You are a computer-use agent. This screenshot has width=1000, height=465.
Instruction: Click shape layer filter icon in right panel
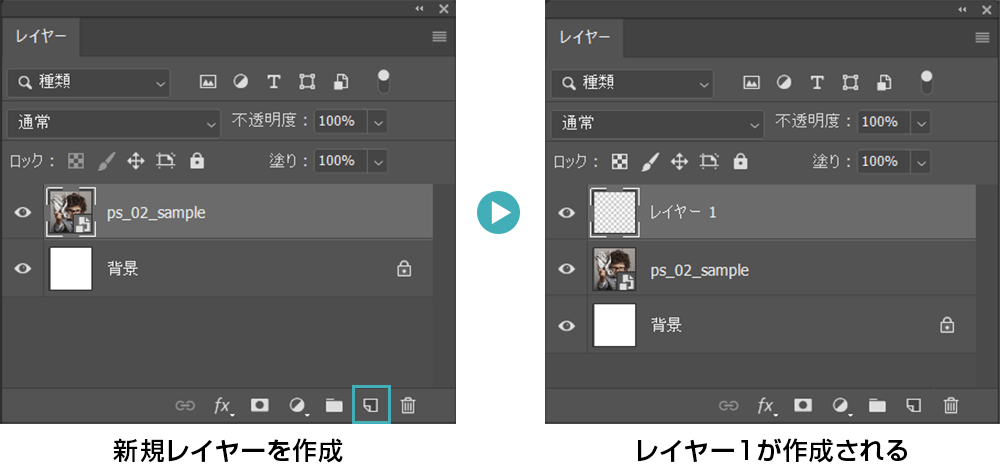point(851,82)
